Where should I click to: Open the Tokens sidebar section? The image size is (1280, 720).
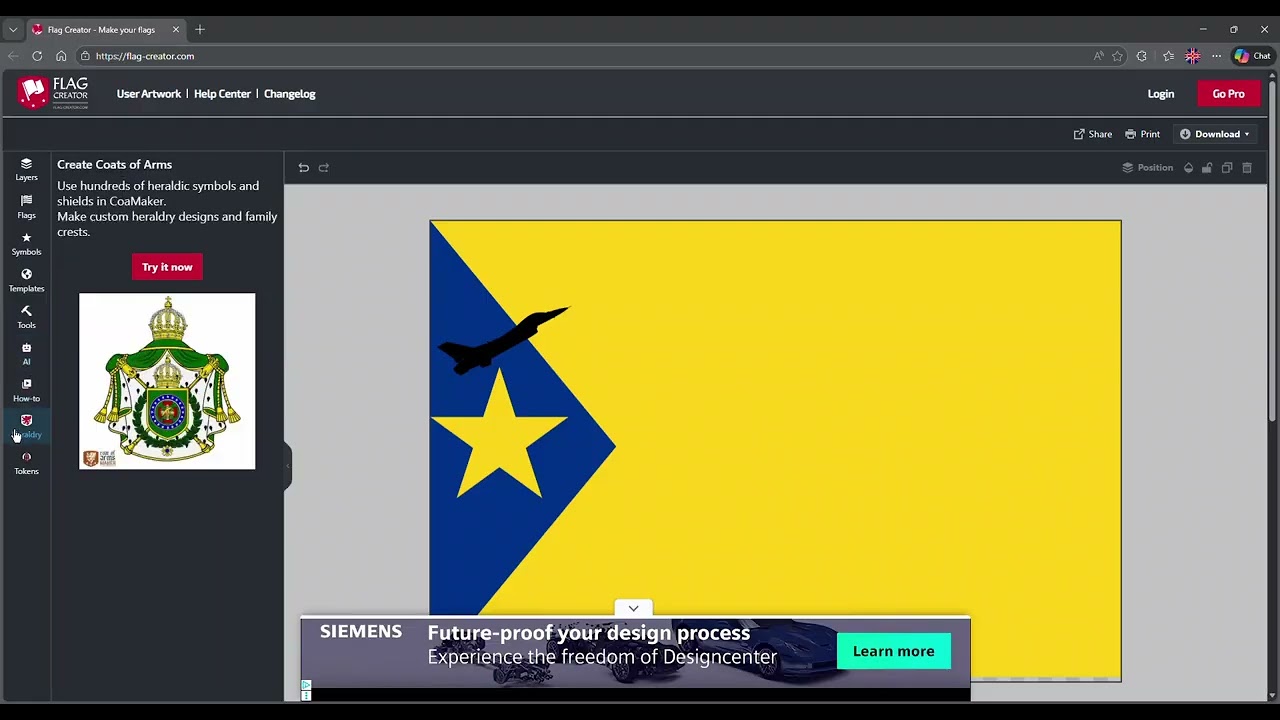[26, 463]
